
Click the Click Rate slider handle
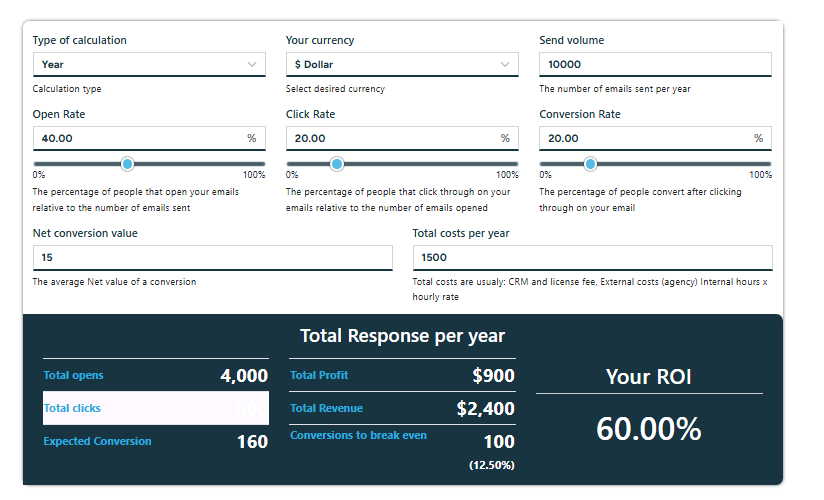[x=337, y=164]
